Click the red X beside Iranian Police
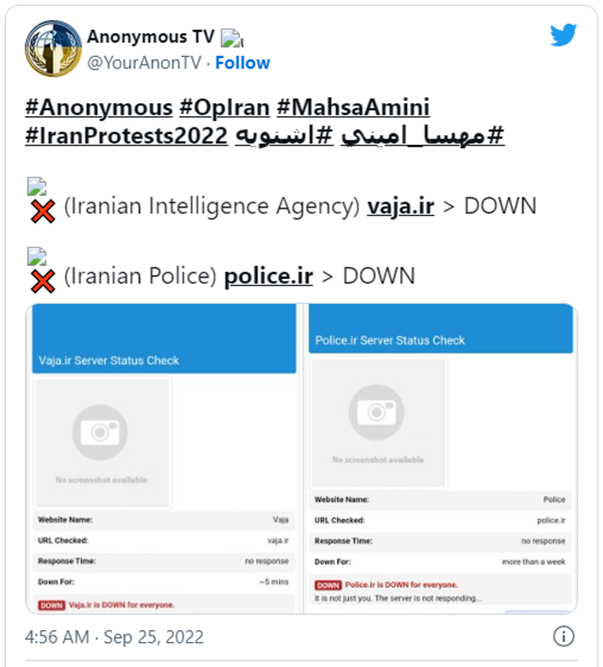This screenshot has height=667, width=603. tap(43, 281)
